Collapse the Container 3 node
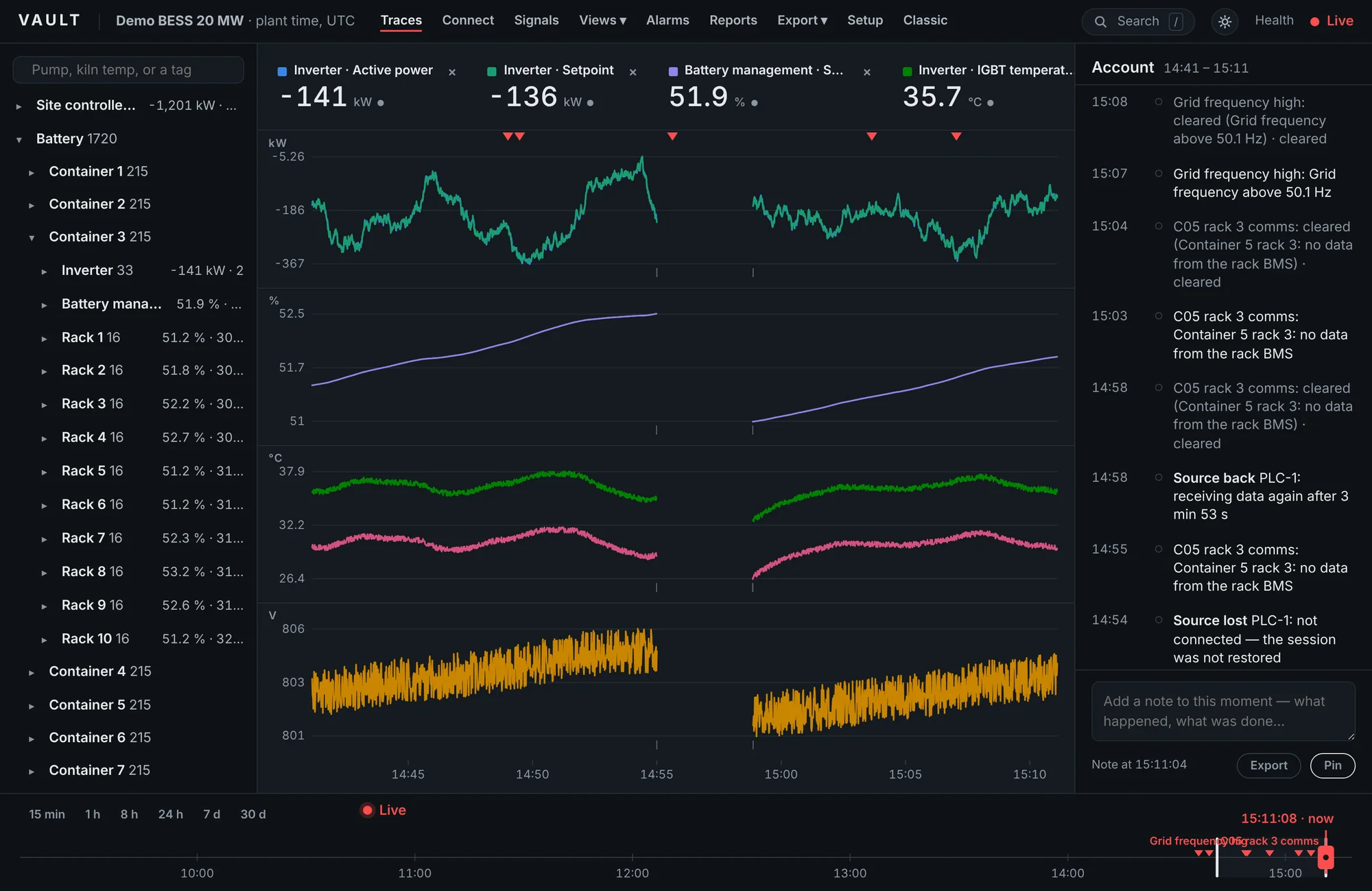The height and width of the screenshot is (891, 1372). click(x=32, y=238)
